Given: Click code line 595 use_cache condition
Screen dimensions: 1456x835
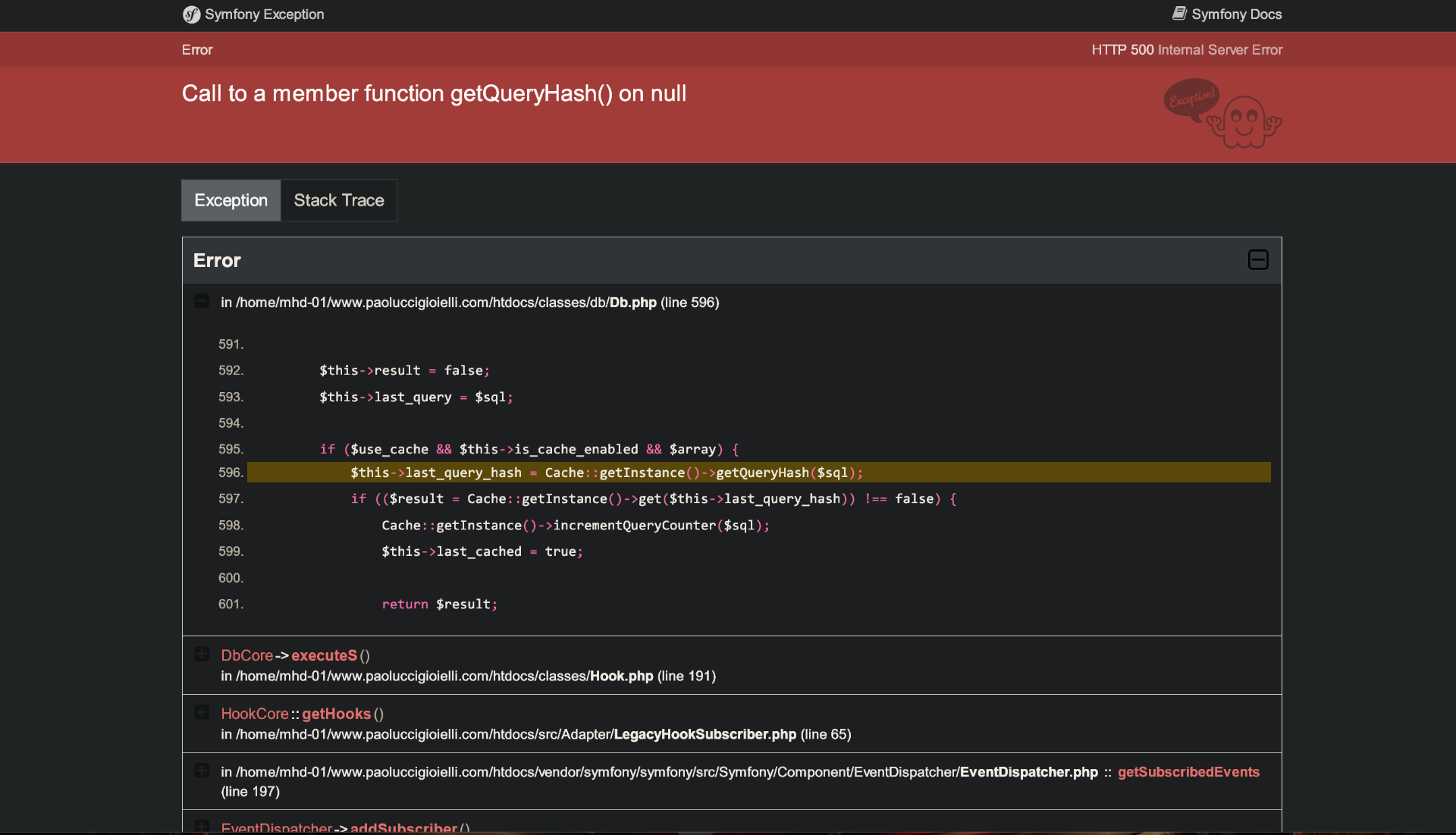Looking at the screenshot, I should (x=529, y=450).
